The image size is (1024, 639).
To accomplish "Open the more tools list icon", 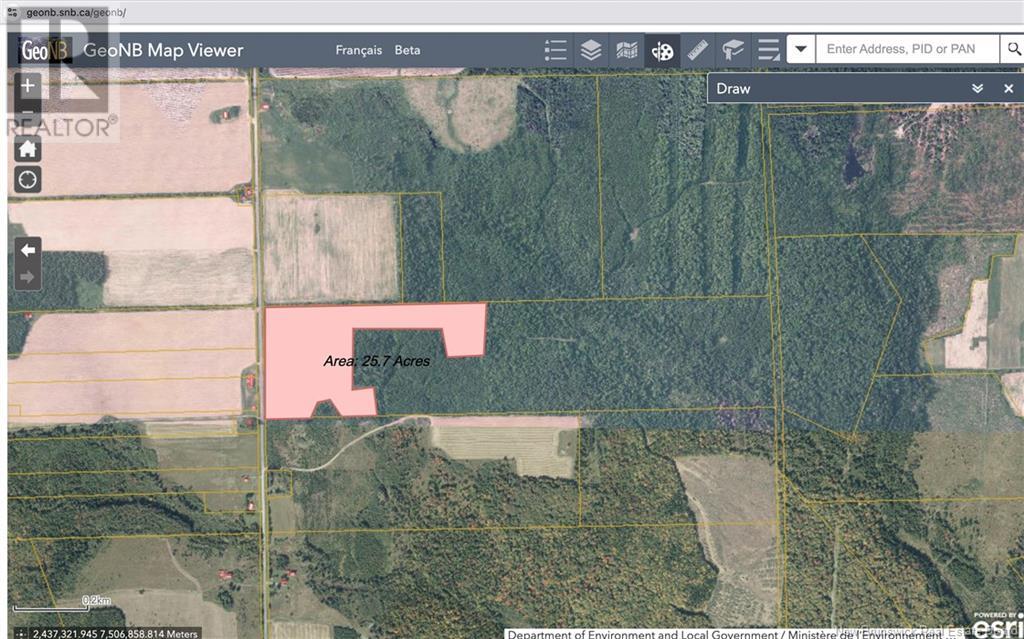I will coord(769,50).
